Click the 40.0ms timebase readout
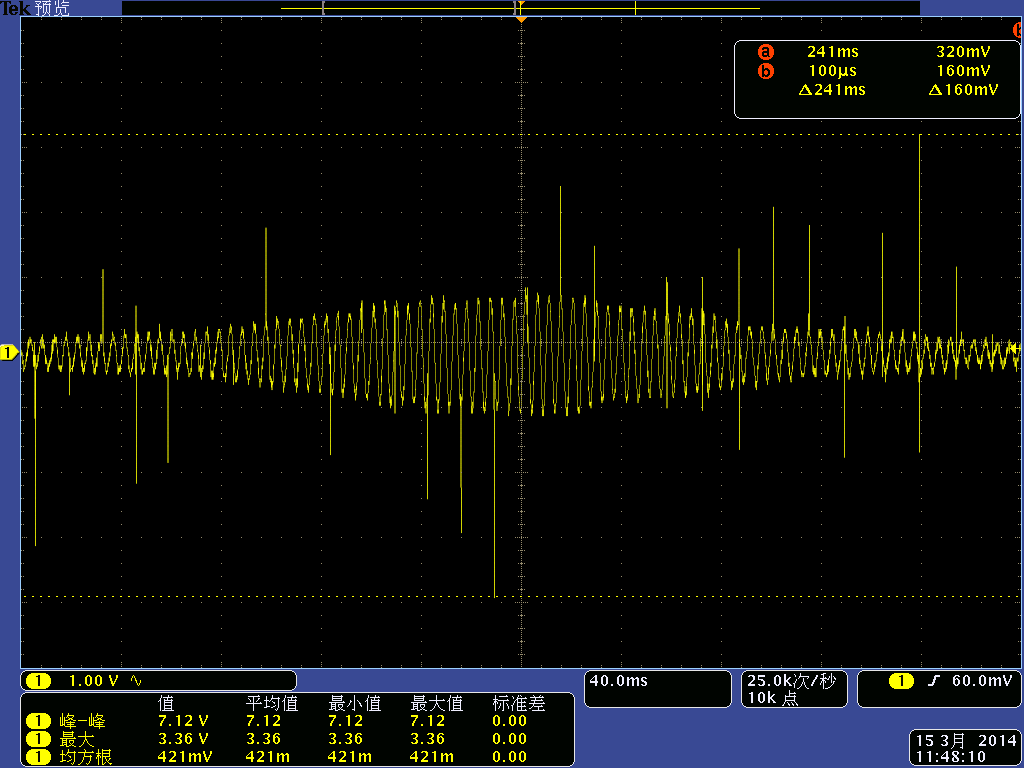 click(x=618, y=681)
